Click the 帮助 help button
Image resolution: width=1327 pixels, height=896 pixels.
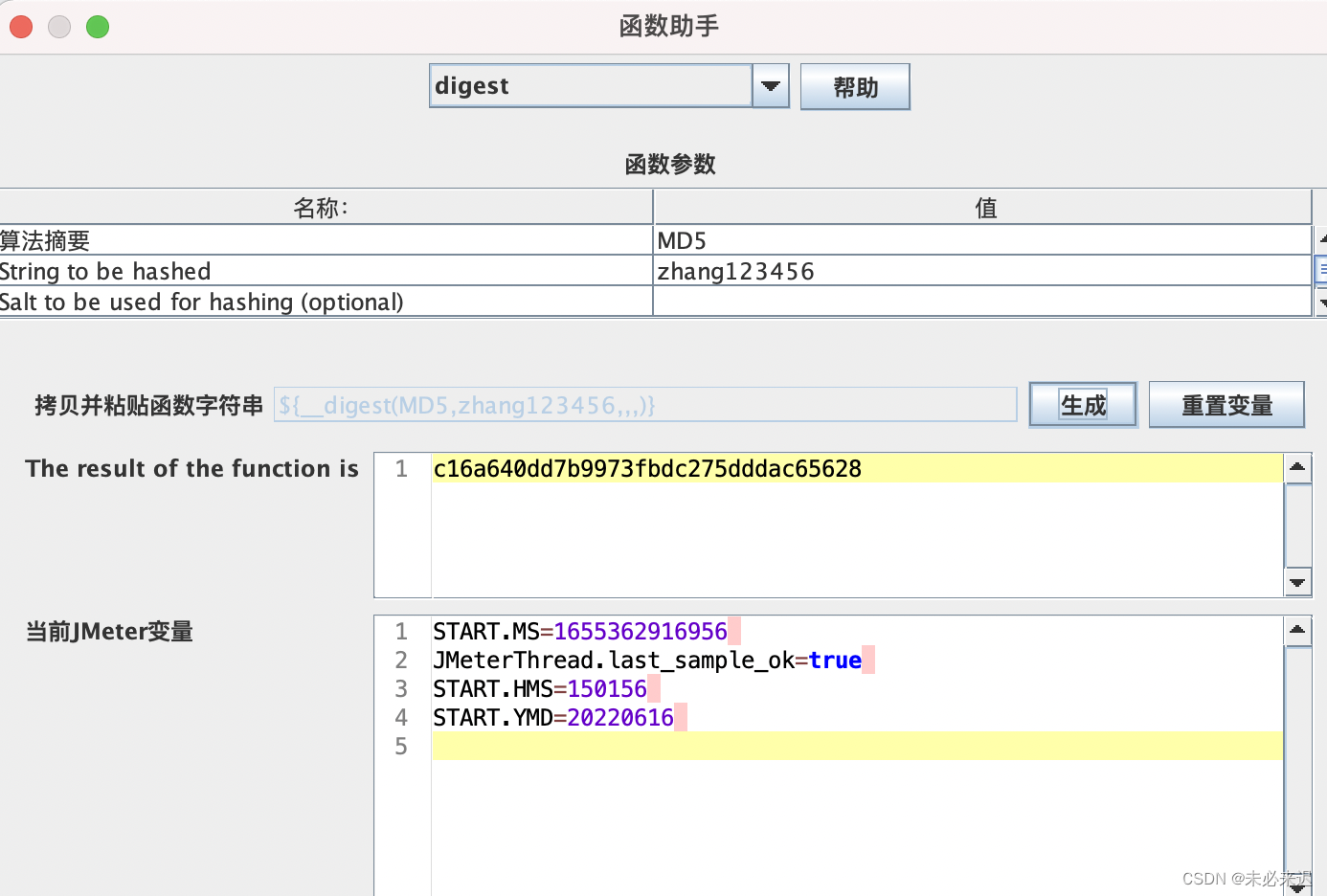[x=854, y=85]
